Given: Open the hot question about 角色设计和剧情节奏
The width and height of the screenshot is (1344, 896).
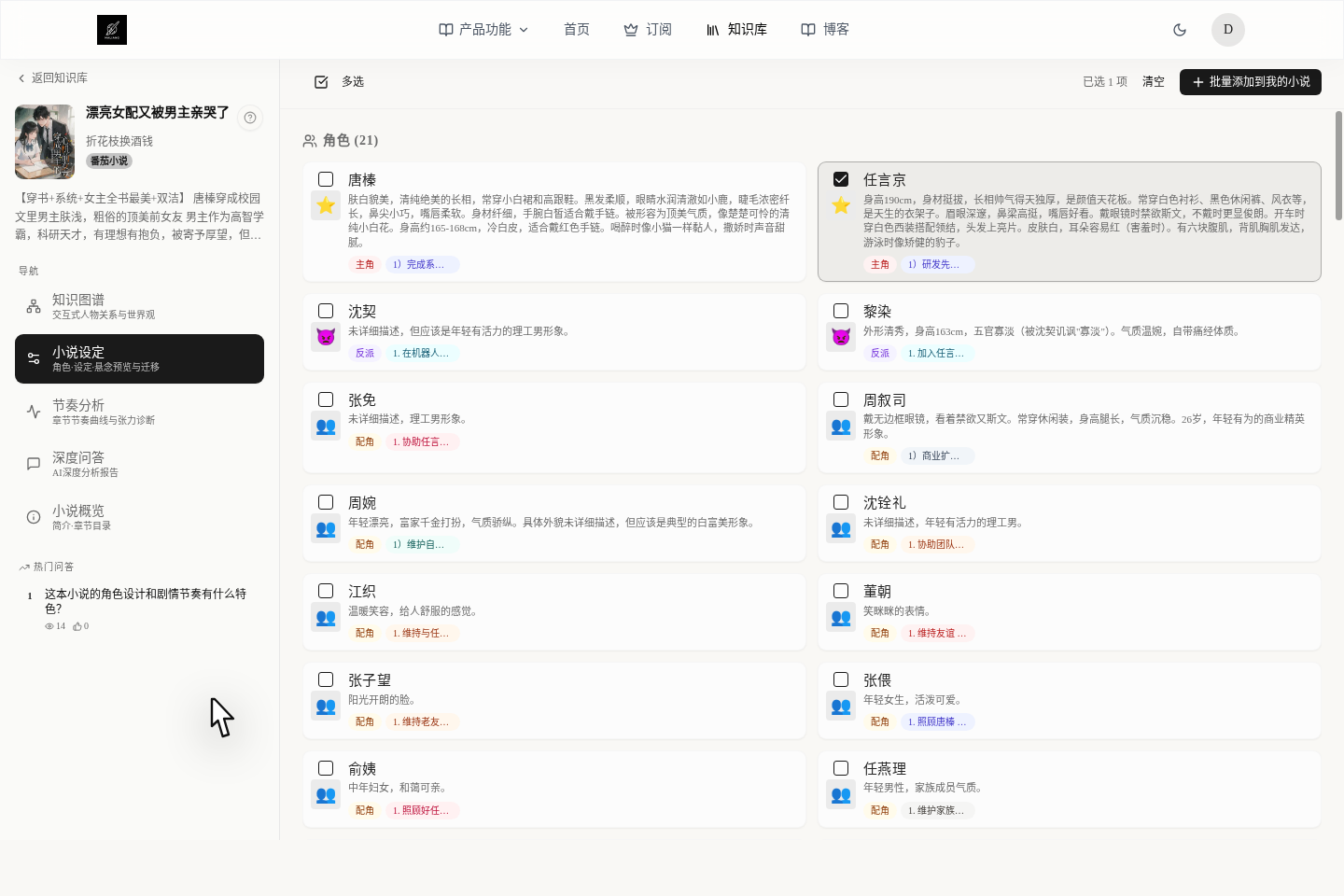Looking at the screenshot, I should (x=146, y=600).
